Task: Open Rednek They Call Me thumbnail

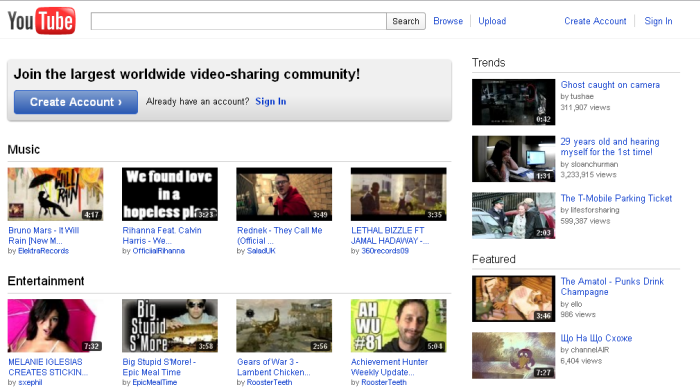Action: click(x=284, y=194)
